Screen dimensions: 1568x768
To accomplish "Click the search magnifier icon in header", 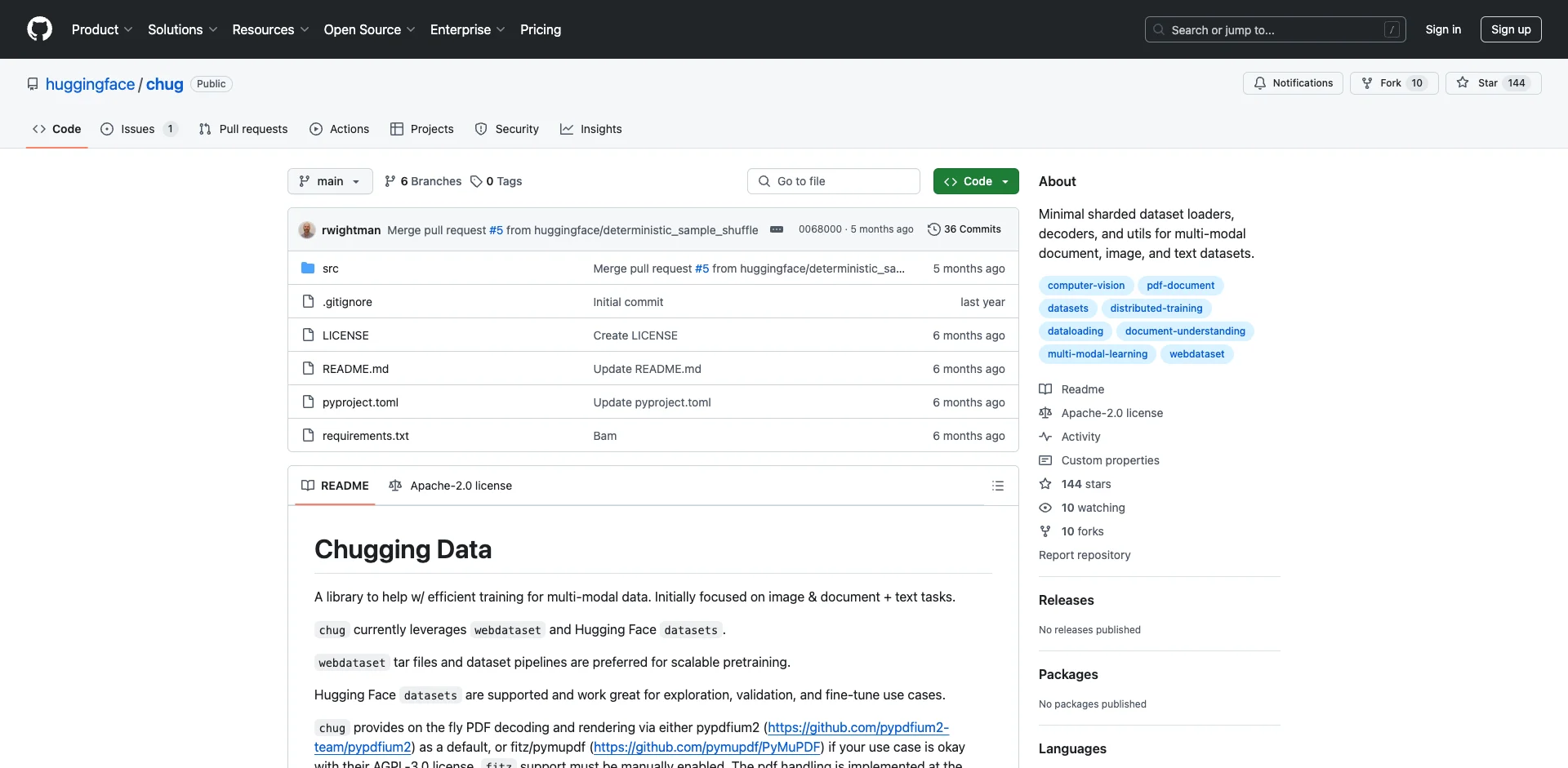I will [x=1159, y=30].
